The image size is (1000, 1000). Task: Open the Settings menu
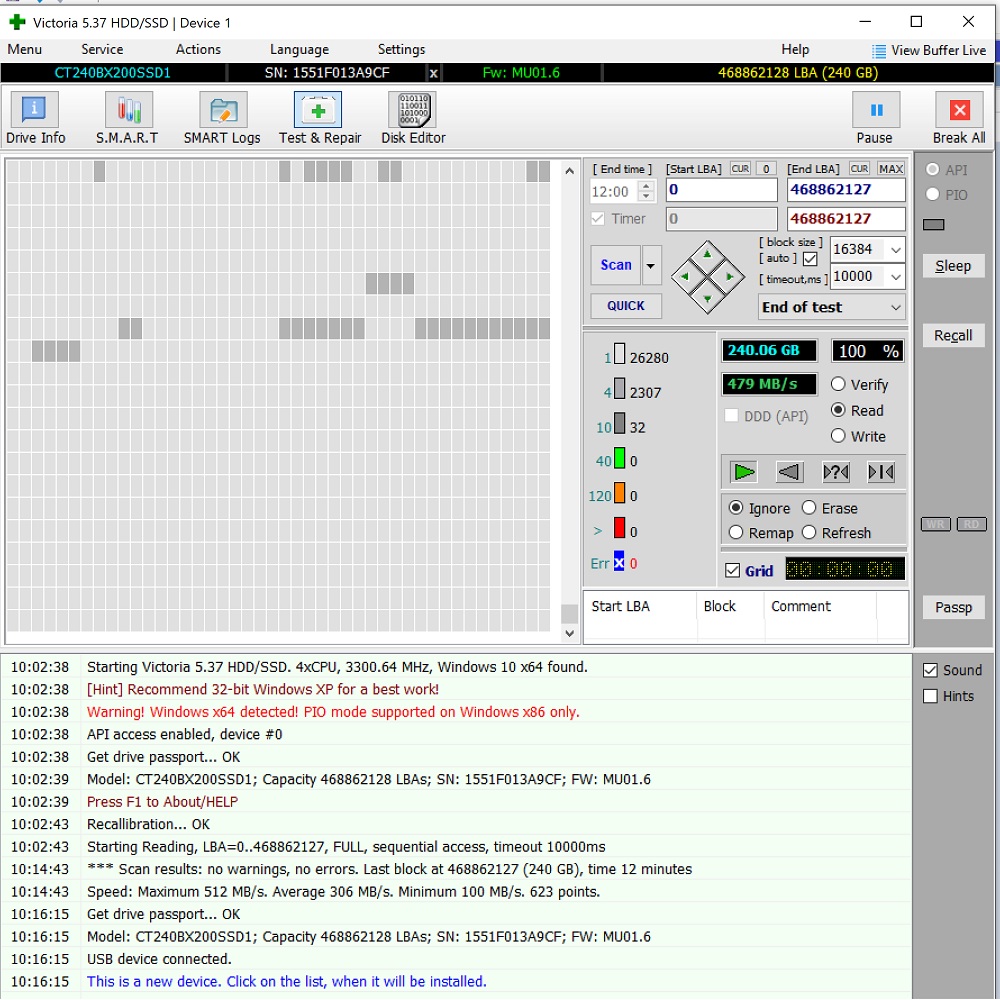[401, 50]
